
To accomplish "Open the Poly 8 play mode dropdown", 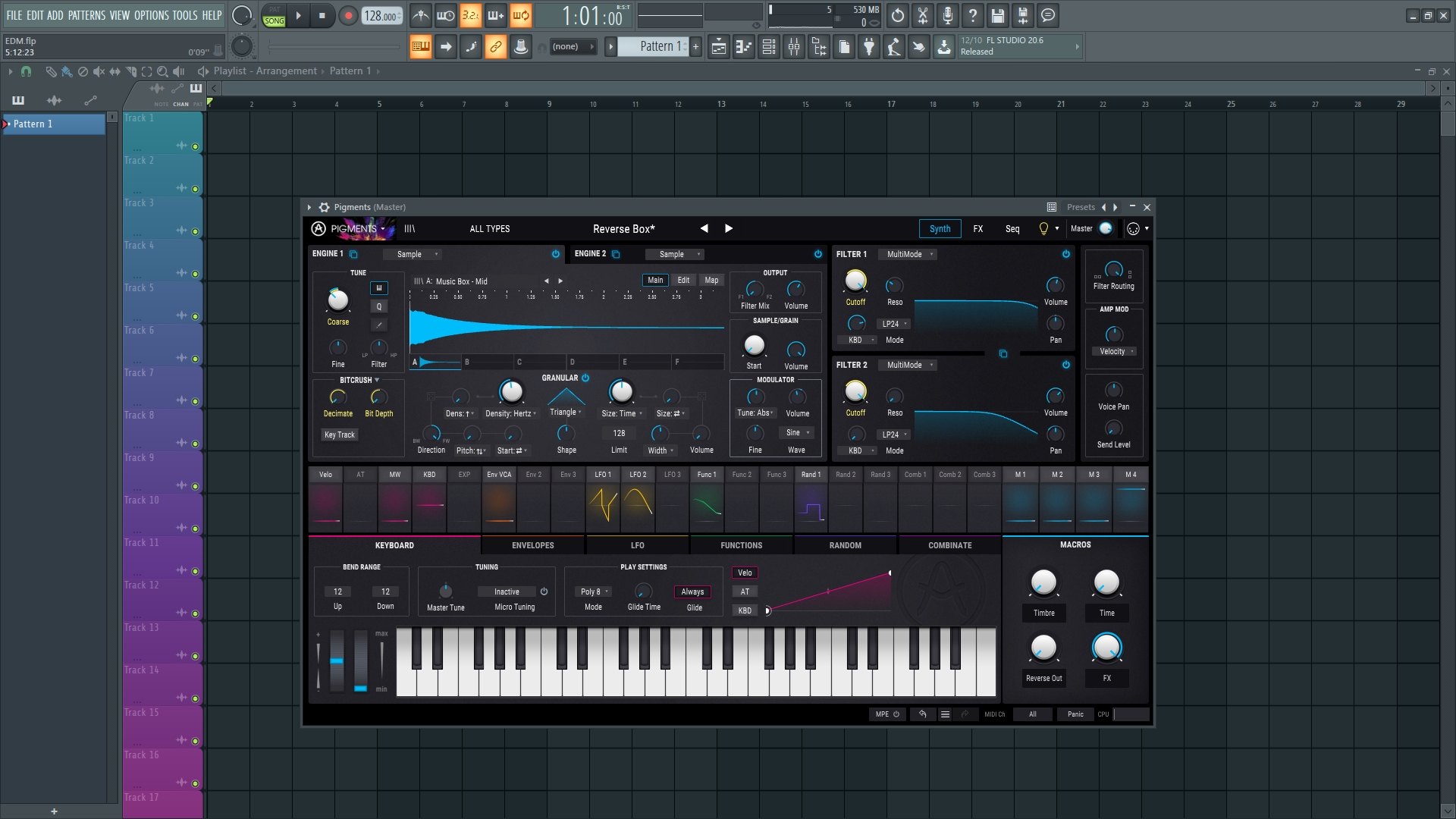I will 594,591.
